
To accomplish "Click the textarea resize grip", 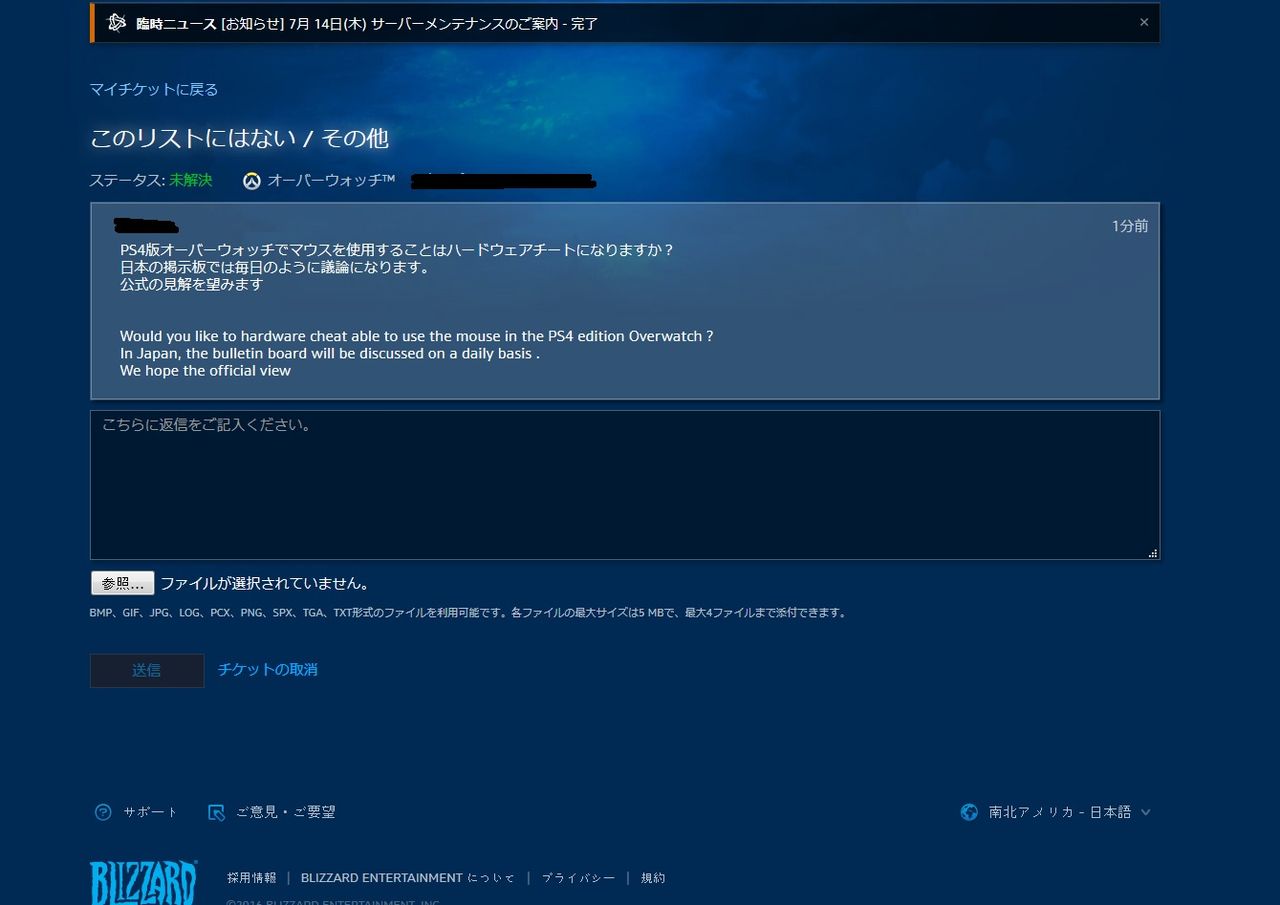I will pyautogui.click(x=1152, y=552).
